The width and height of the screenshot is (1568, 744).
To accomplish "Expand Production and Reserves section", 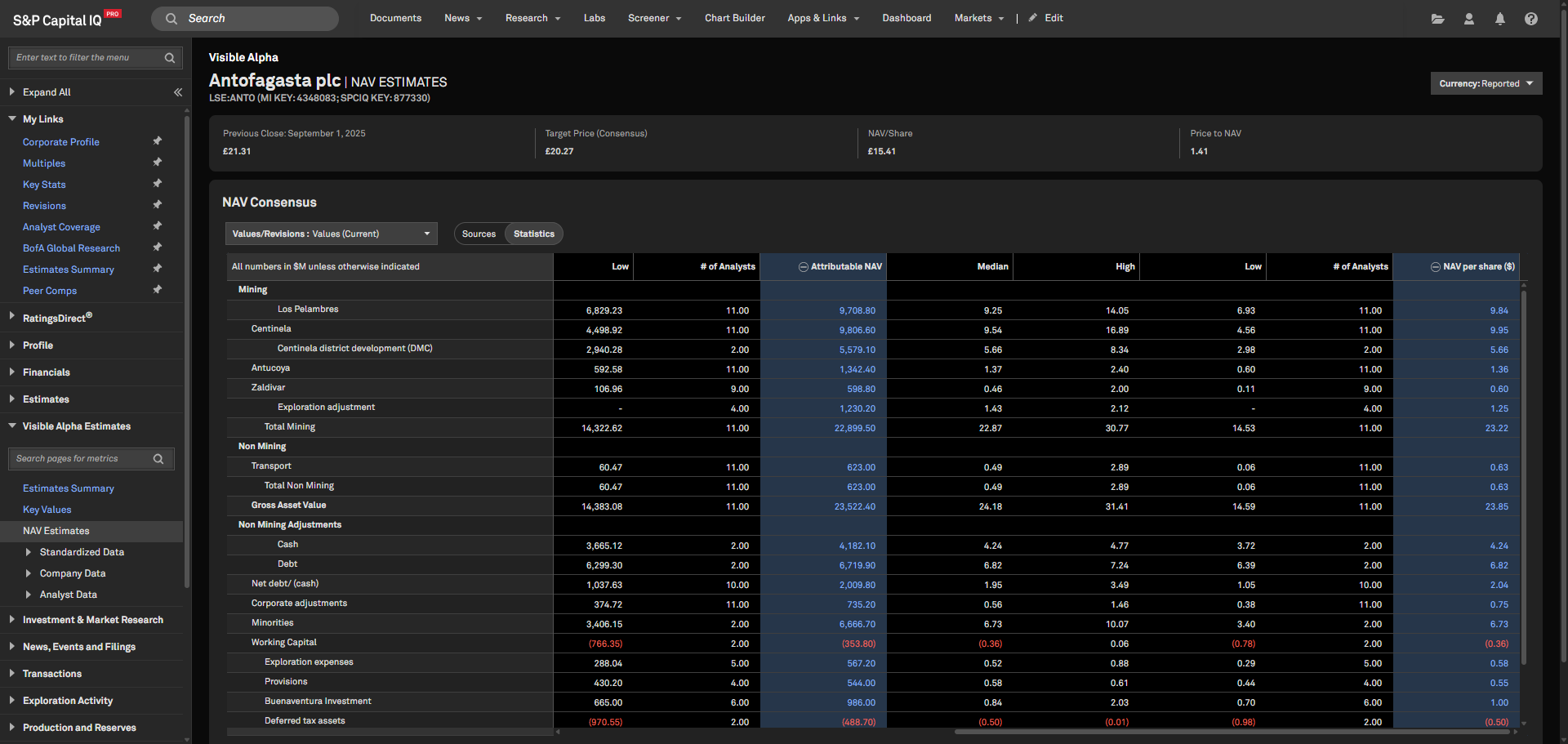I will [x=12, y=727].
